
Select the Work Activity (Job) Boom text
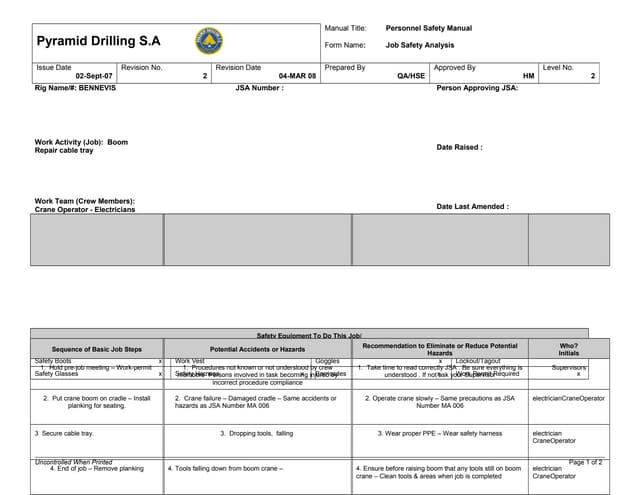[x=81, y=142]
